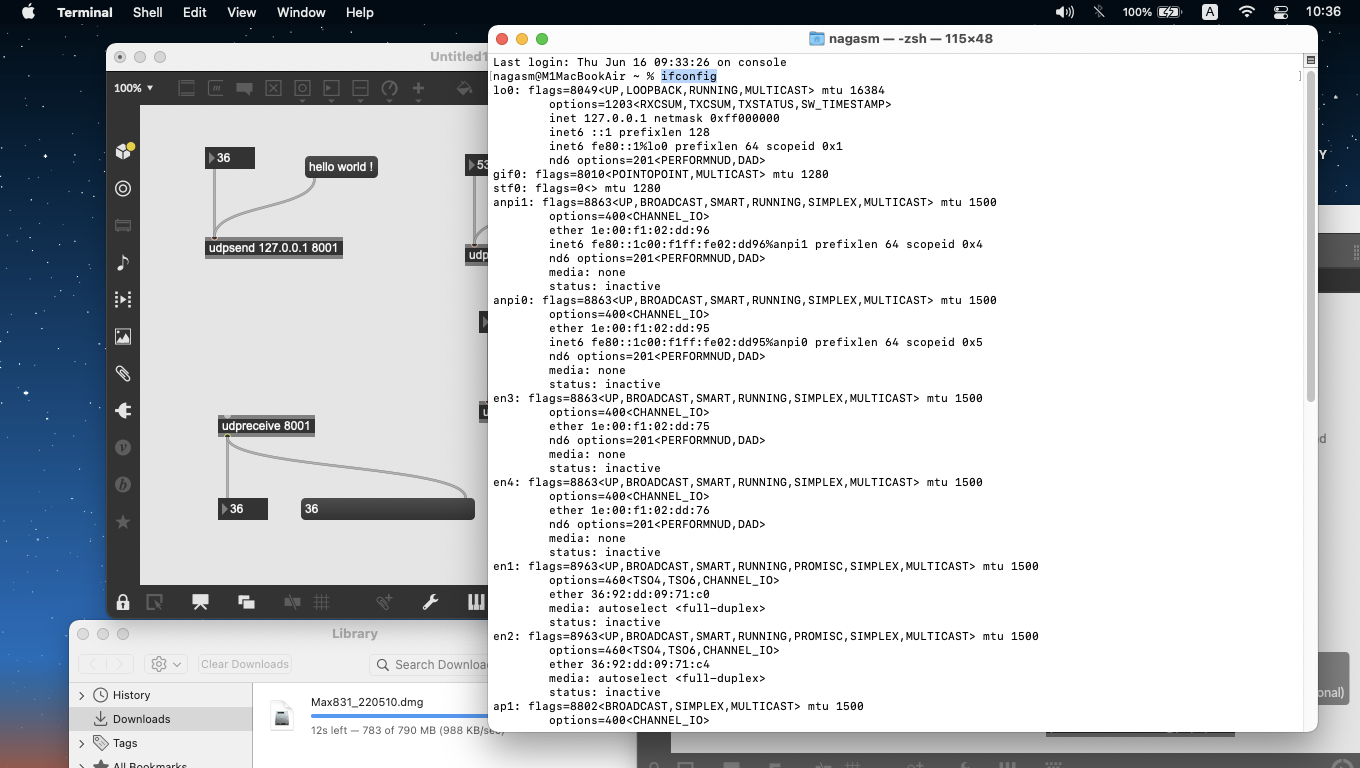The width and height of the screenshot is (1360, 768).
Task: Click the Bluetooth icon in menu bar
Action: (1100, 12)
